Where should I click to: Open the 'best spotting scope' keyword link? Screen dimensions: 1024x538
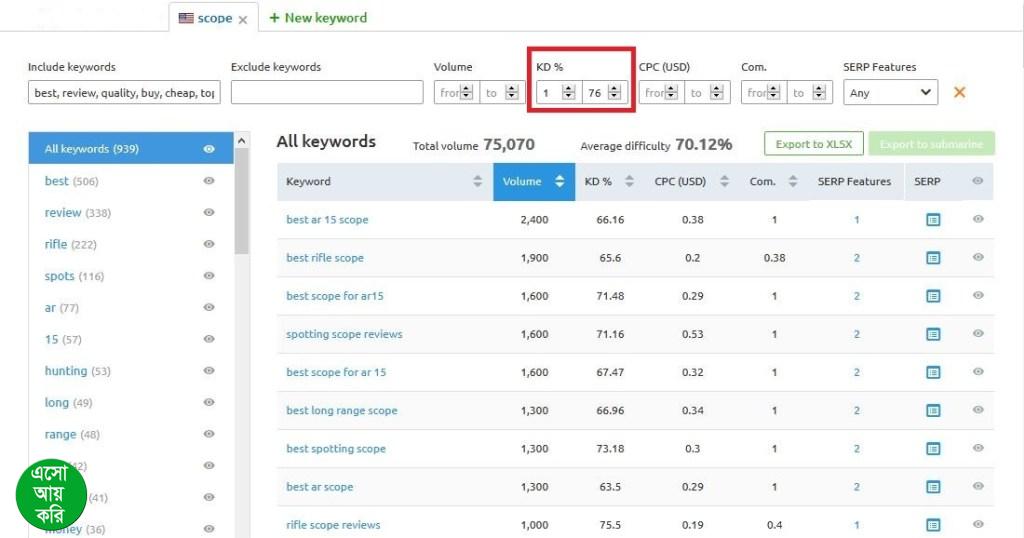(x=335, y=449)
